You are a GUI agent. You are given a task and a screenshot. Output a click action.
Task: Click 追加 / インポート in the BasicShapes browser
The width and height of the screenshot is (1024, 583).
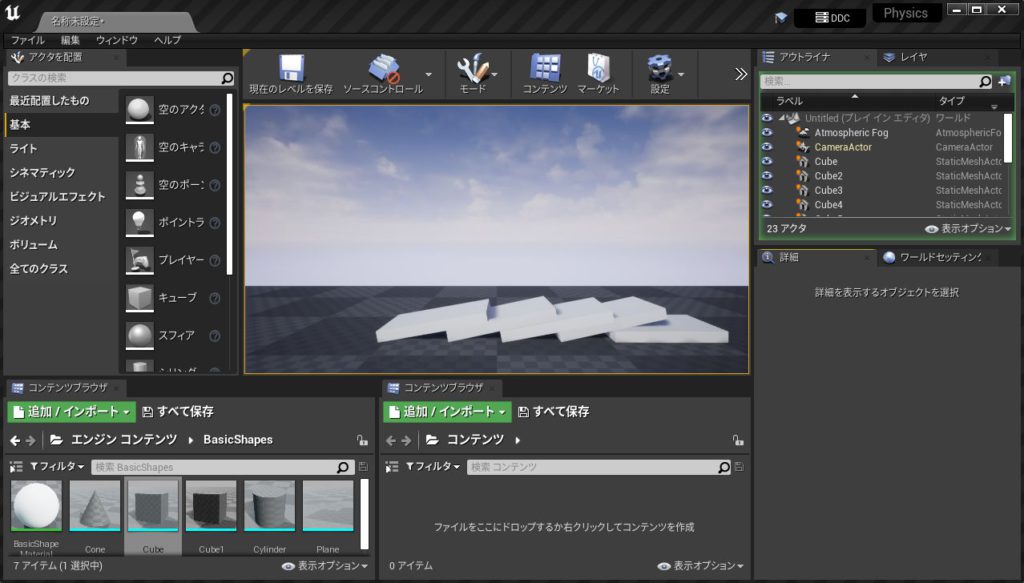pos(71,412)
